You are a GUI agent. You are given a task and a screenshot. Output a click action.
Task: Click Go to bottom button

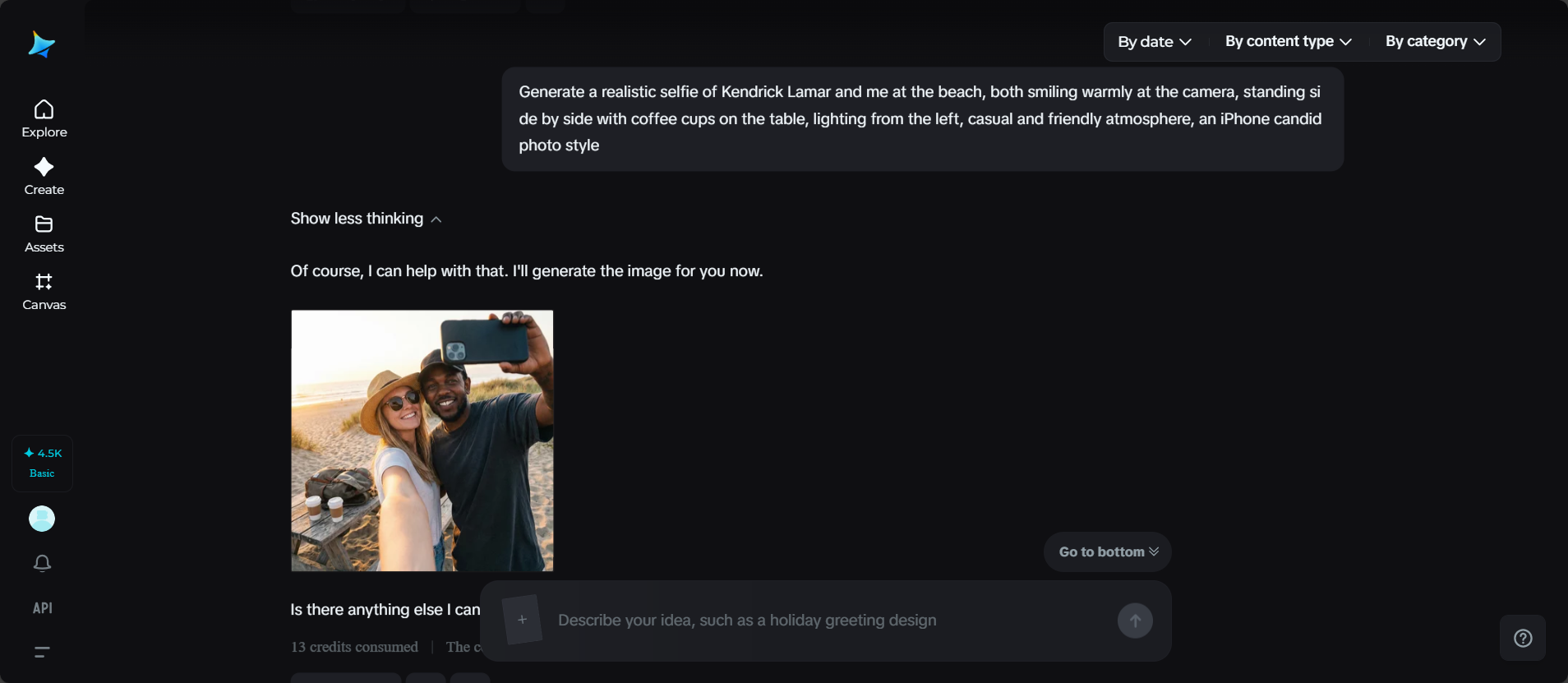[1108, 551]
